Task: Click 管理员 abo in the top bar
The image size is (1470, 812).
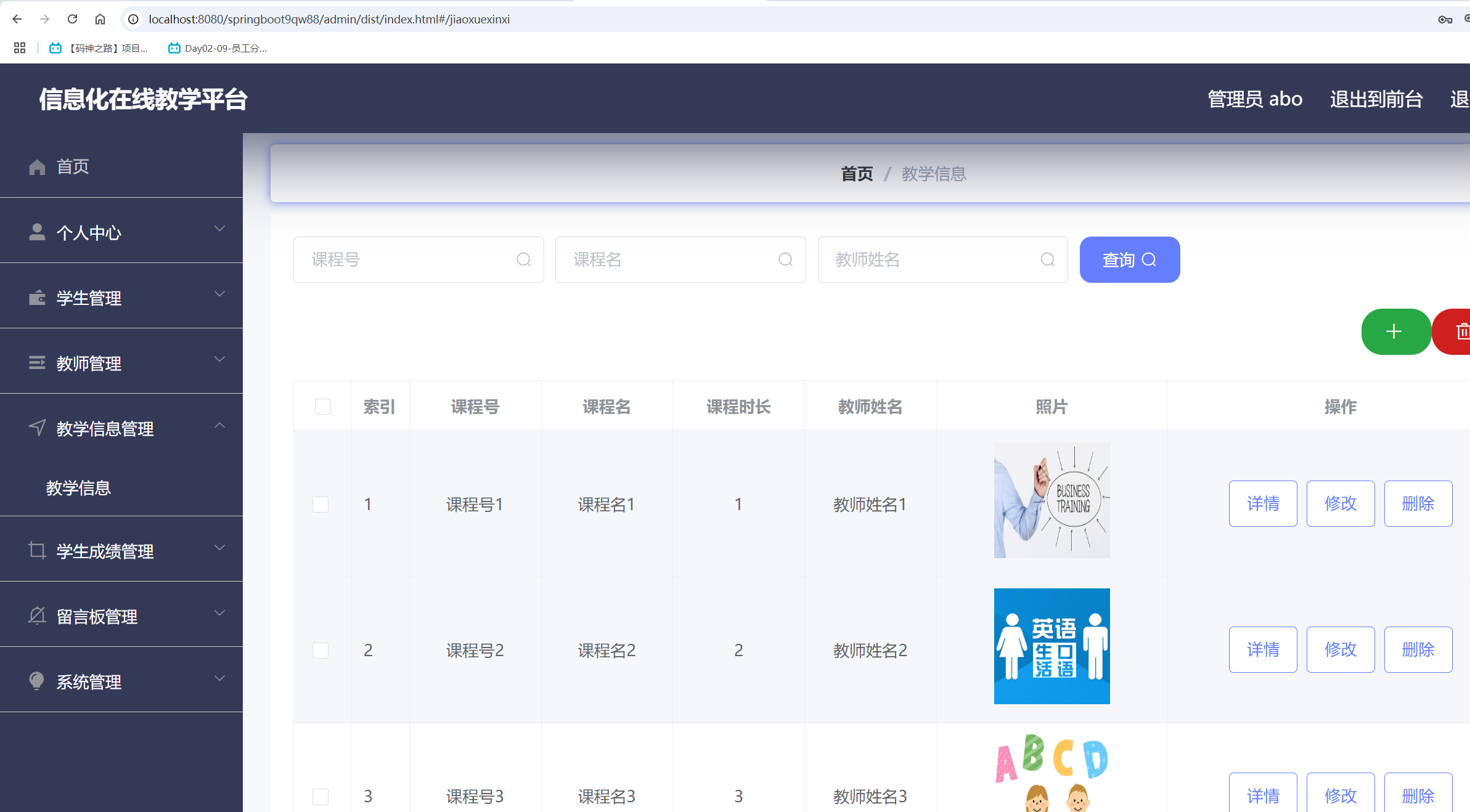Action: point(1254,99)
